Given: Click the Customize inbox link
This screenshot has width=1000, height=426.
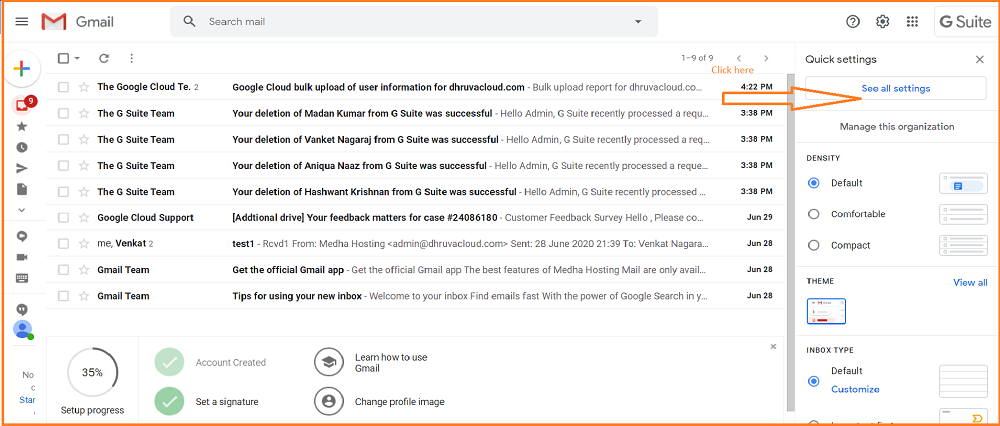Looking at the screenshot, I should (855, 389).
